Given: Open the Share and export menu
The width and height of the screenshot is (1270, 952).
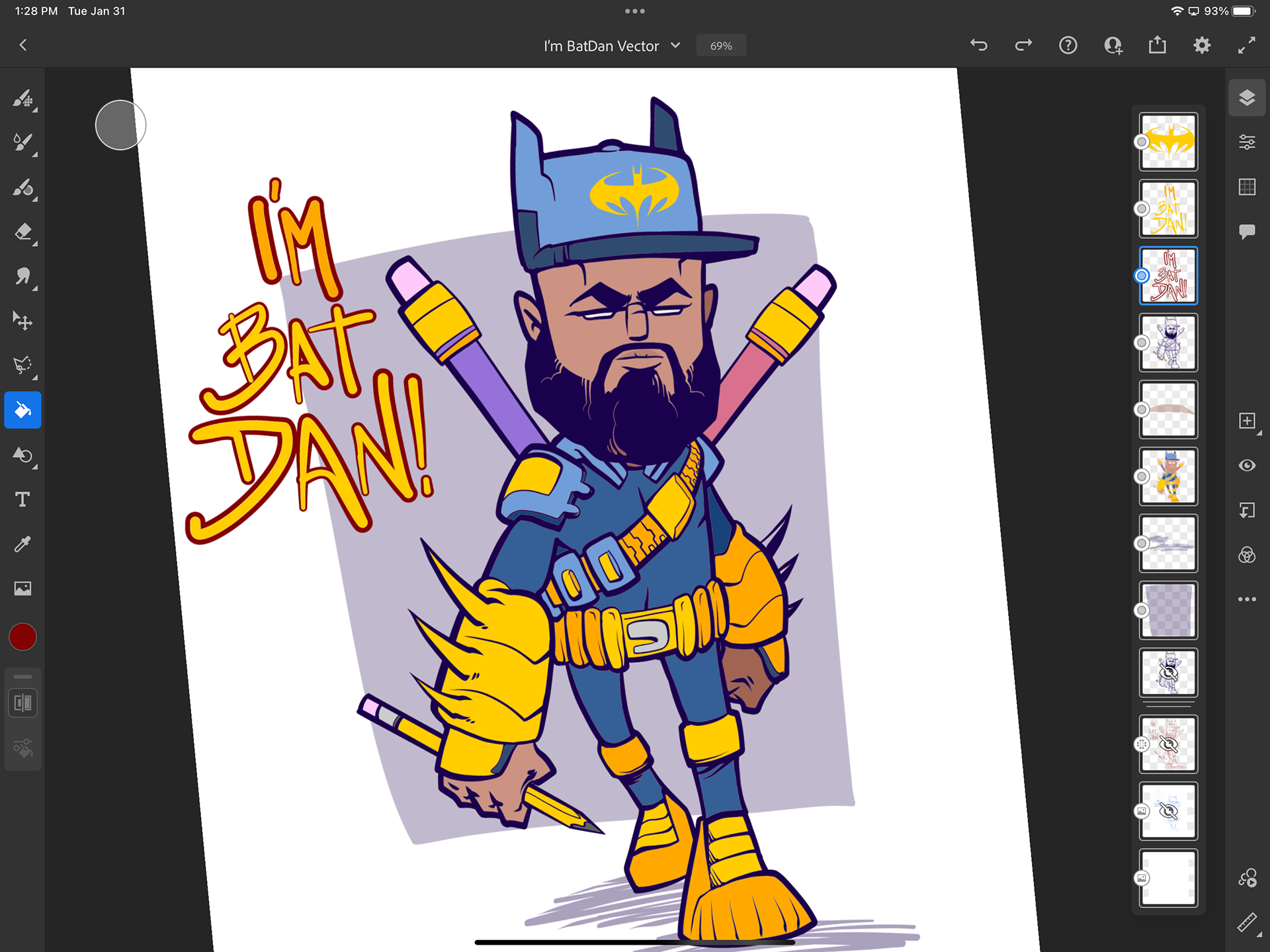Looking at the screenshot, I should tap(1158, 45).
